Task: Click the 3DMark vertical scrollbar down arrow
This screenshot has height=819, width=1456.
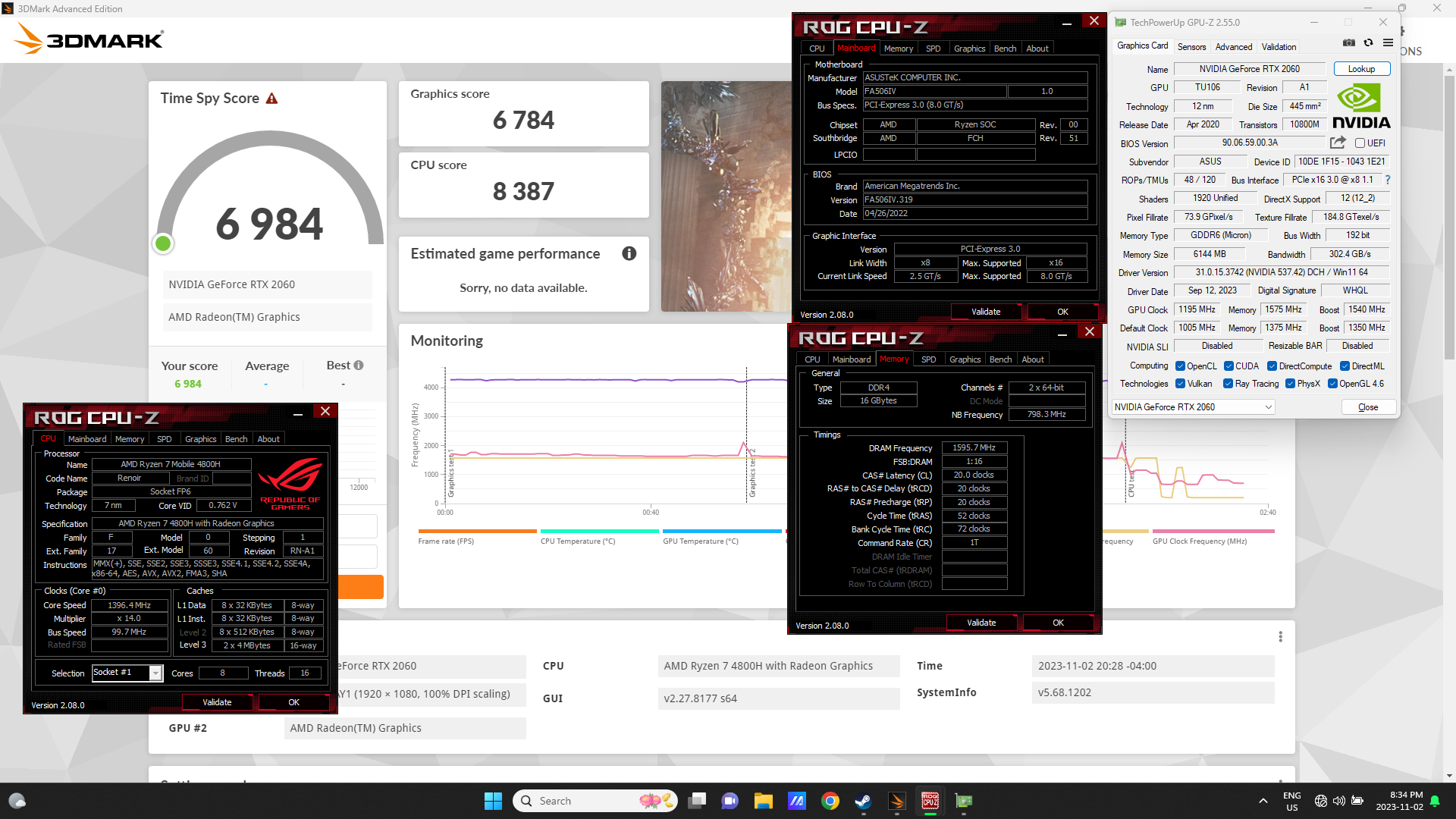Action: [1449, 776]
